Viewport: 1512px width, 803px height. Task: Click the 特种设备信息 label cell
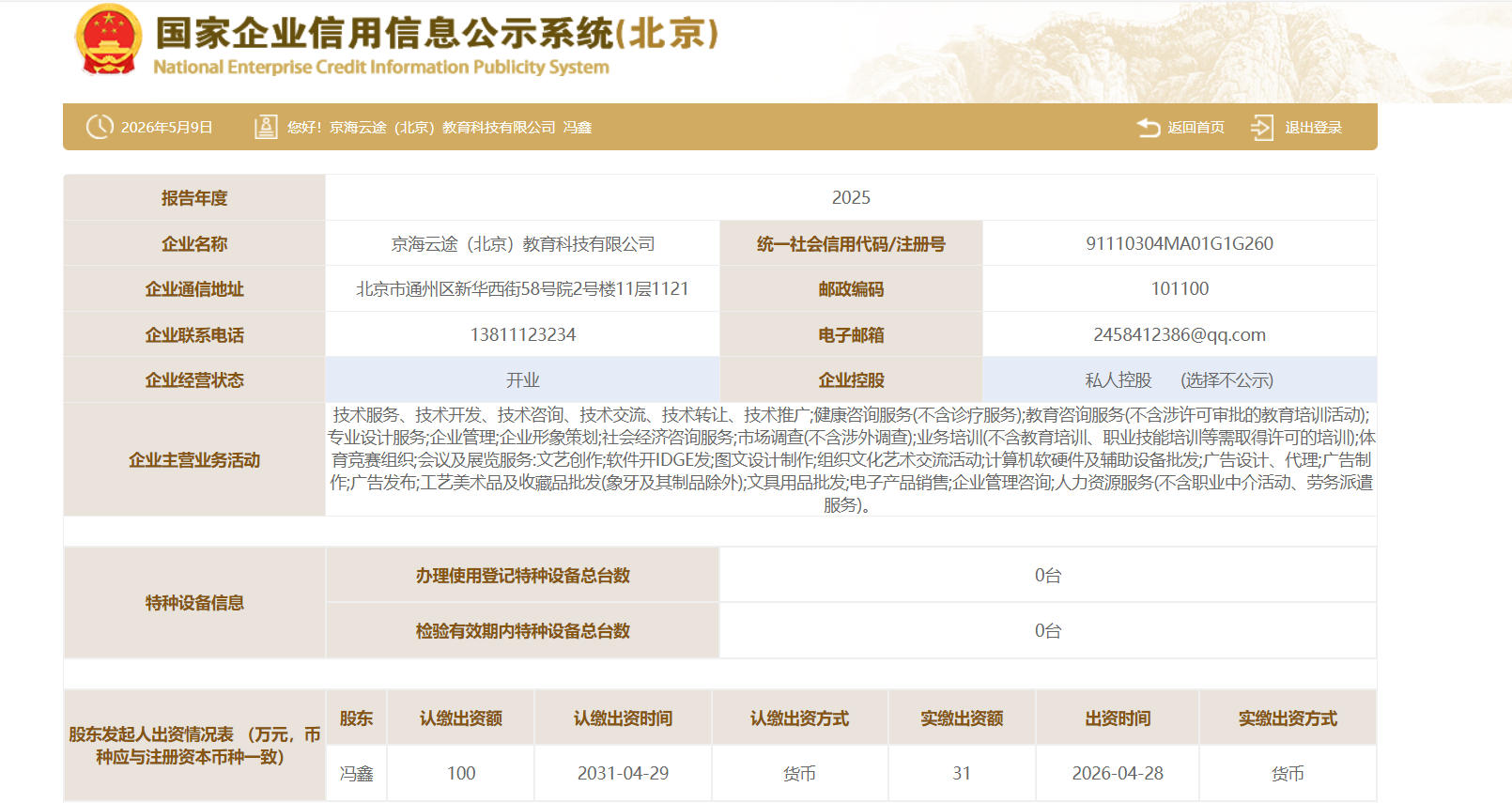(194, 603)
